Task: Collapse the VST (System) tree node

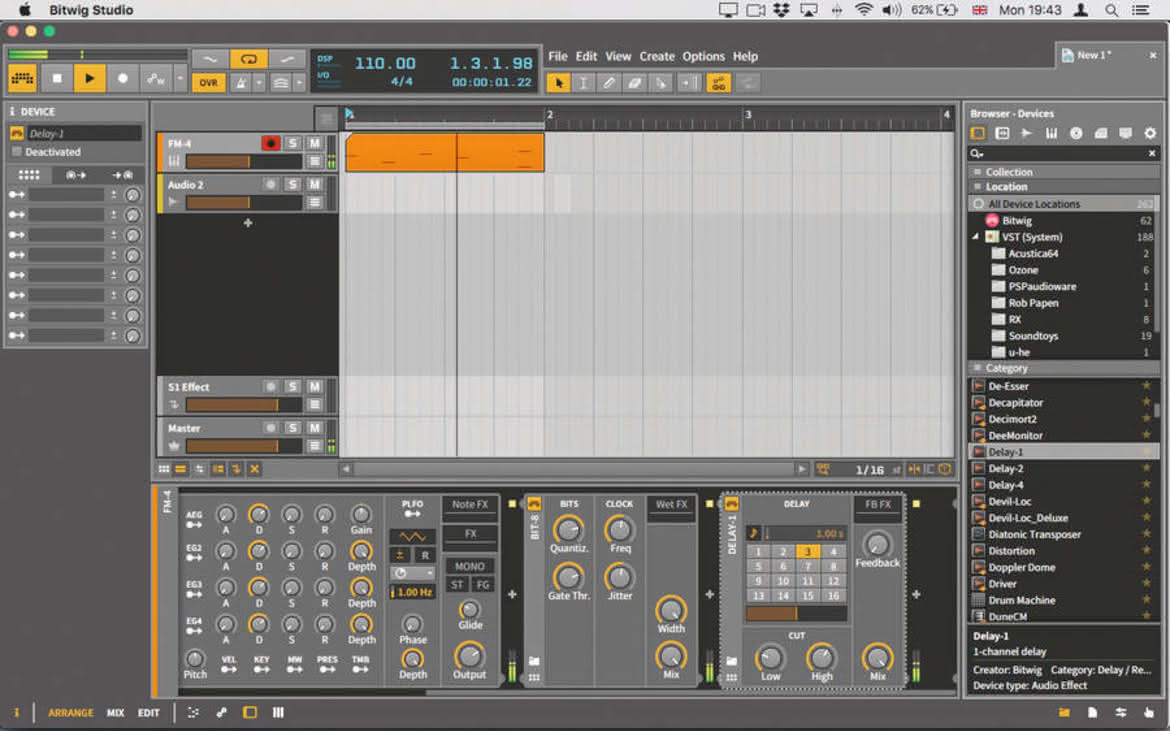Action: 976,236
